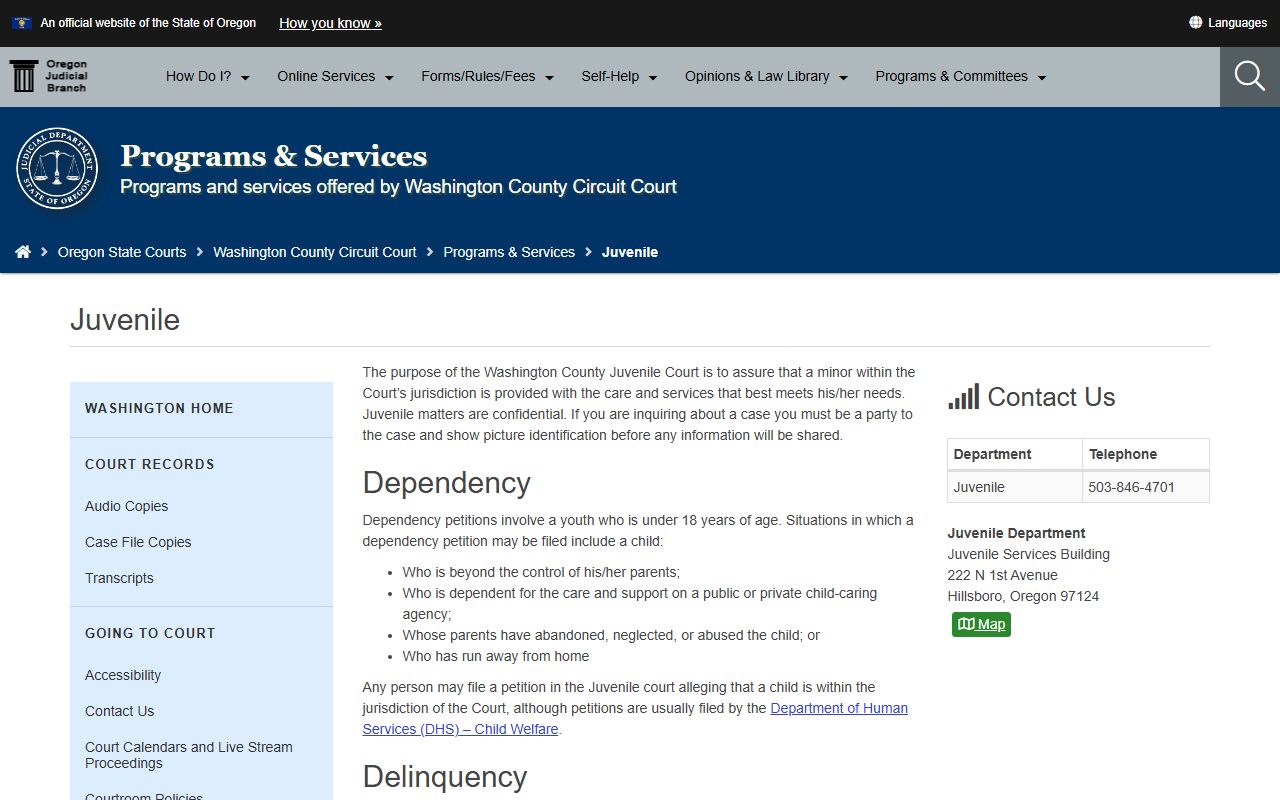The image size is (1280, 800).
Task: Open Court Calendars and Live Stream Proceedings
Action: [x=189, y=755]
